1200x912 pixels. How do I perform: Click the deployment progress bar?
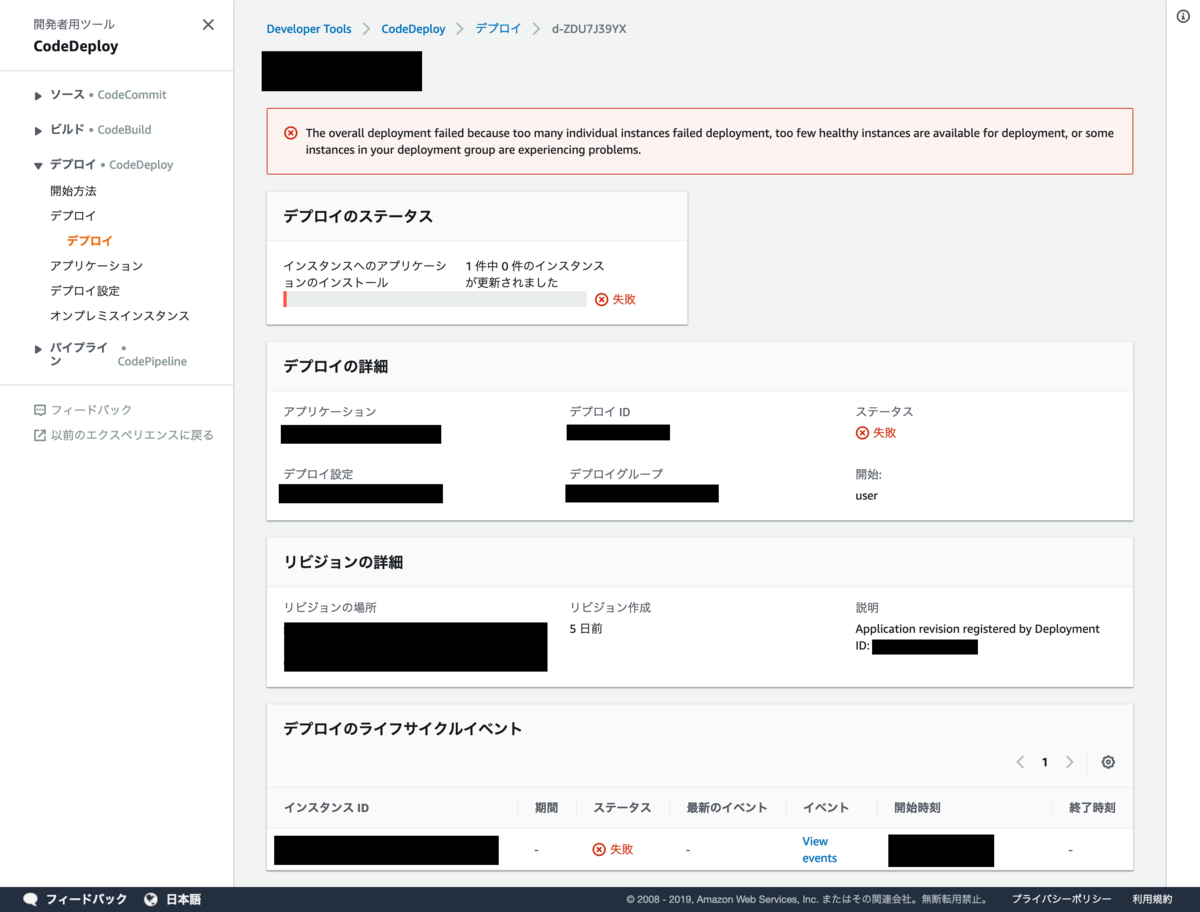[x=435, y=299]
